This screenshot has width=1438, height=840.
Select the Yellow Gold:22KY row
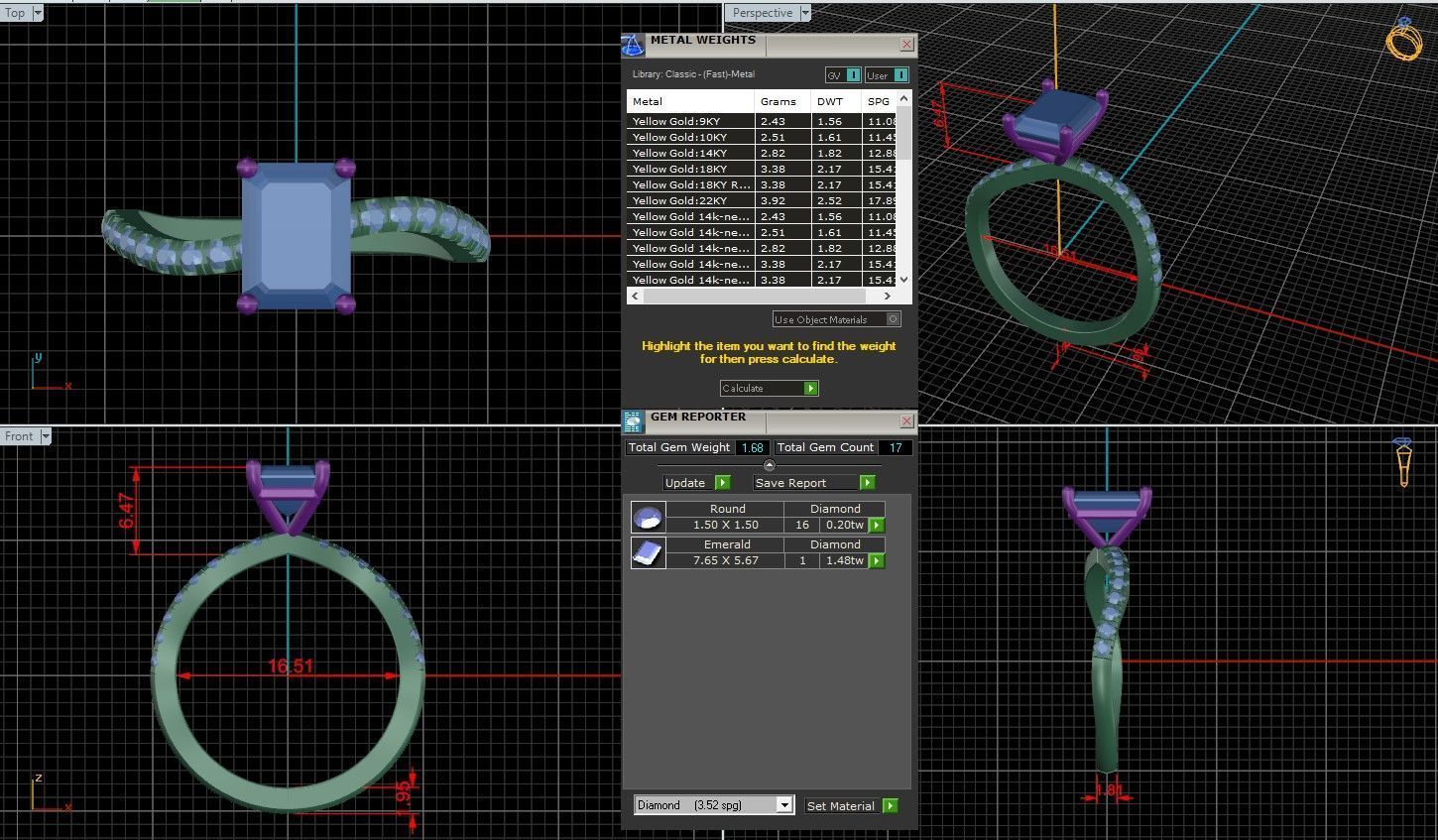(762, 200)
